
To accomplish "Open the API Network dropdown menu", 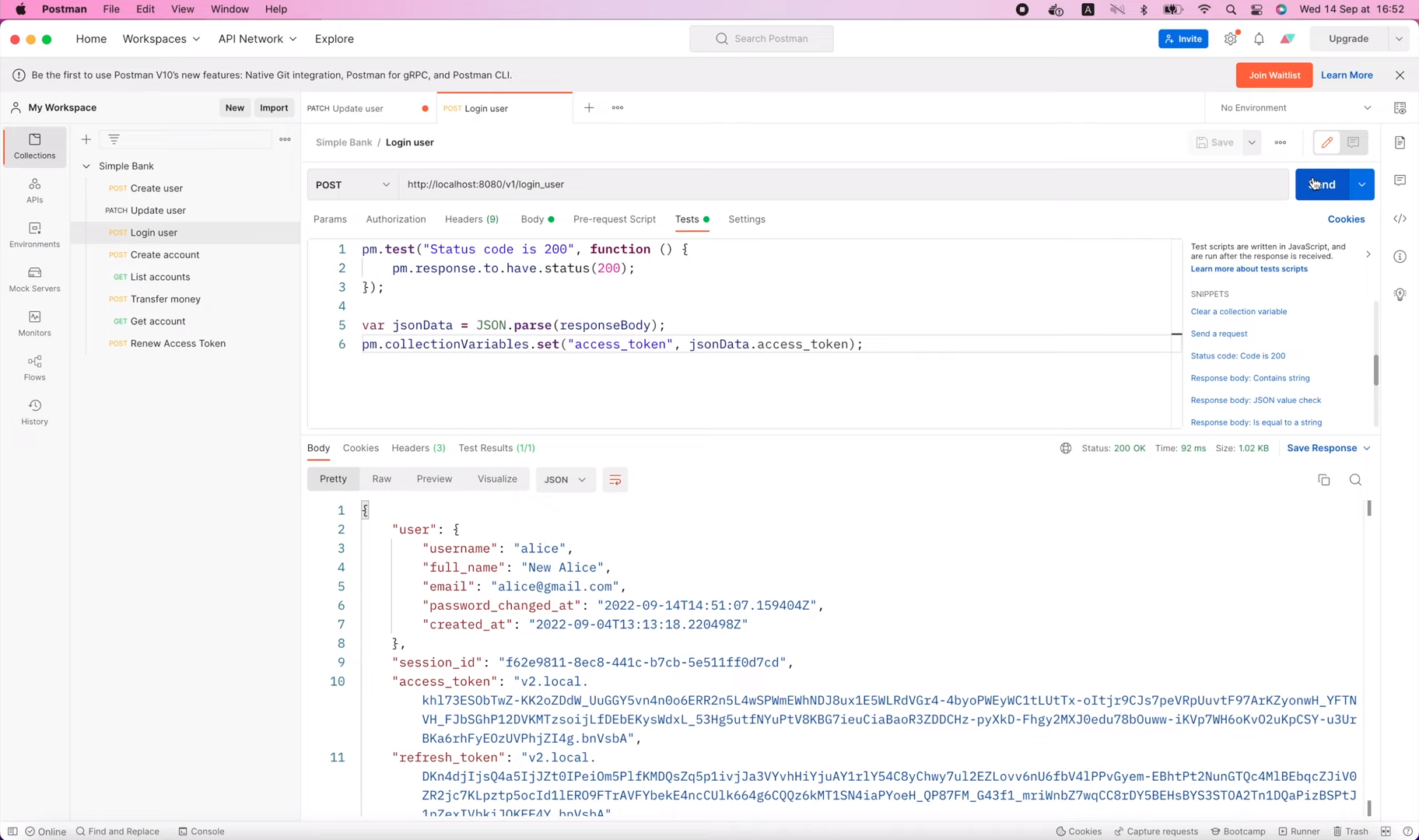I will click(x=257, y=39).
